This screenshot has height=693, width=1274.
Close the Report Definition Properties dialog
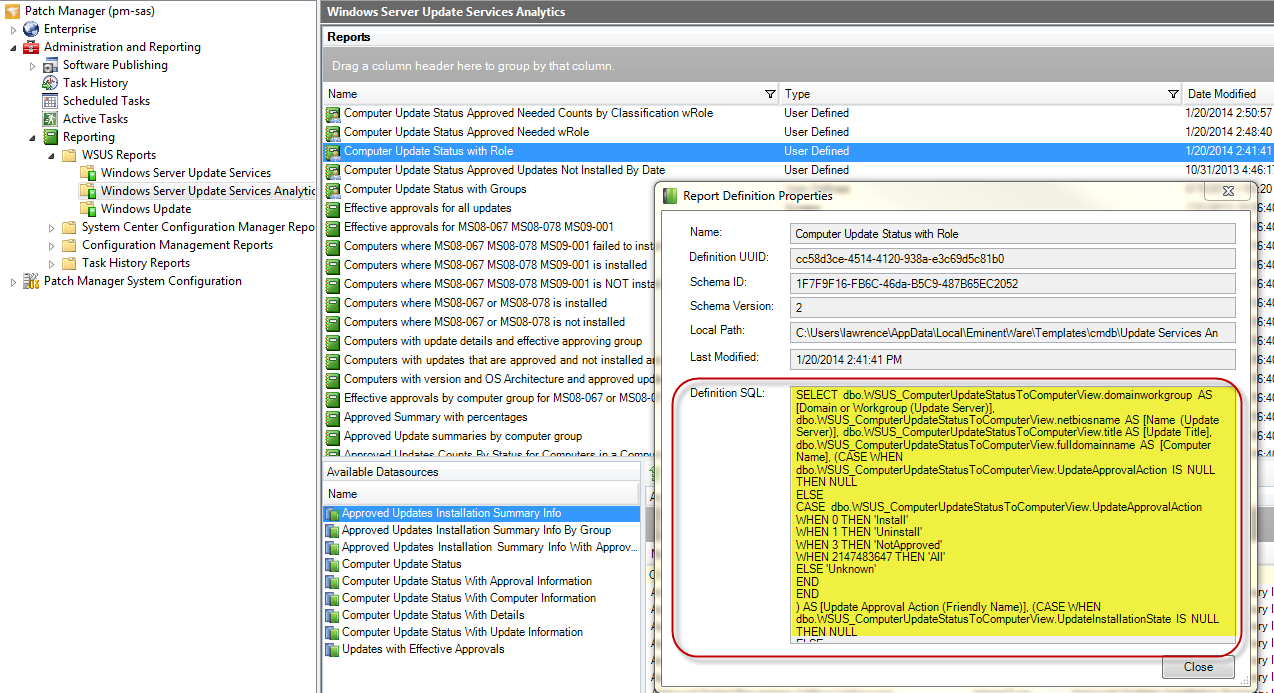(1197, 667)
